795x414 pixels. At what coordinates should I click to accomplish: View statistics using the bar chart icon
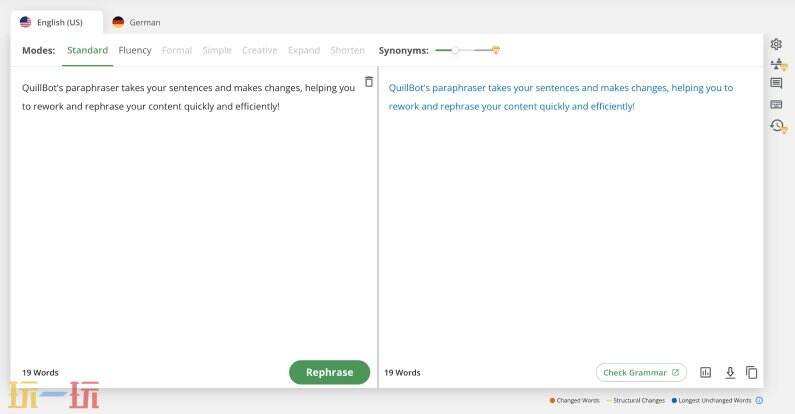tap(706, 372)
